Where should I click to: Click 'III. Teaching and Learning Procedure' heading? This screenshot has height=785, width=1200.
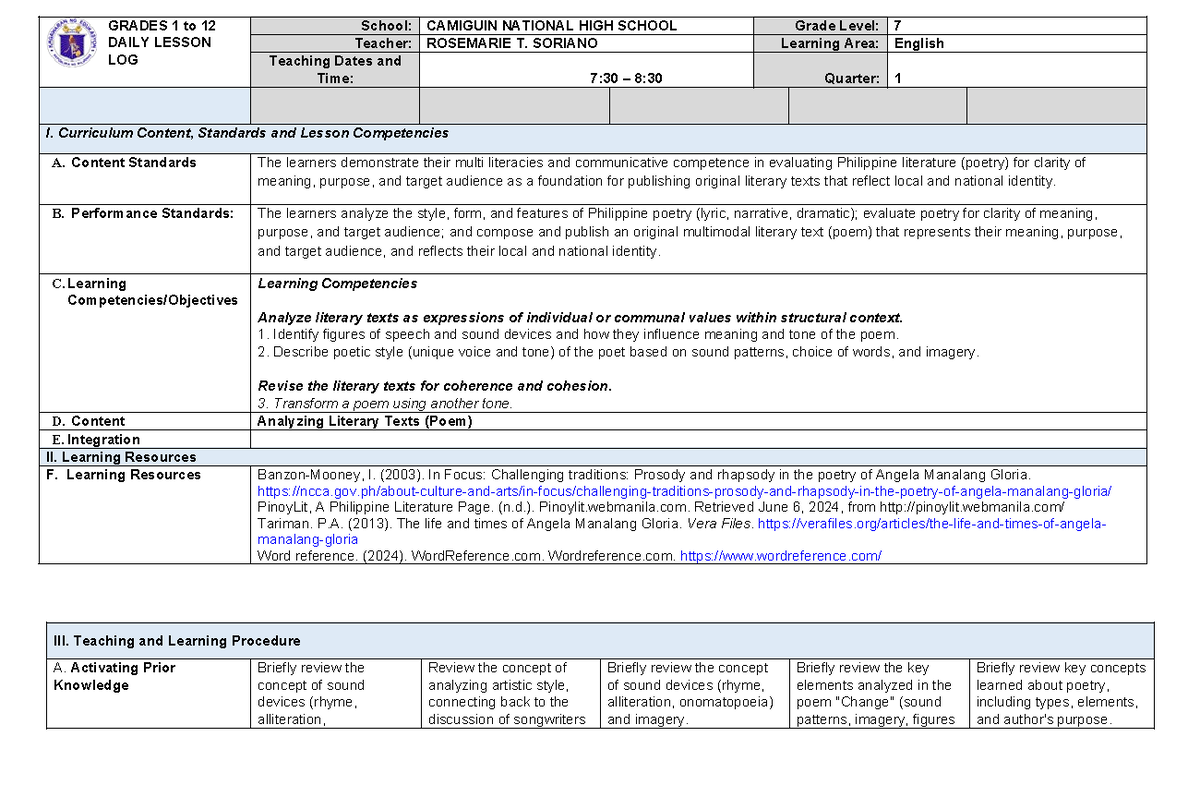(177, 641)
